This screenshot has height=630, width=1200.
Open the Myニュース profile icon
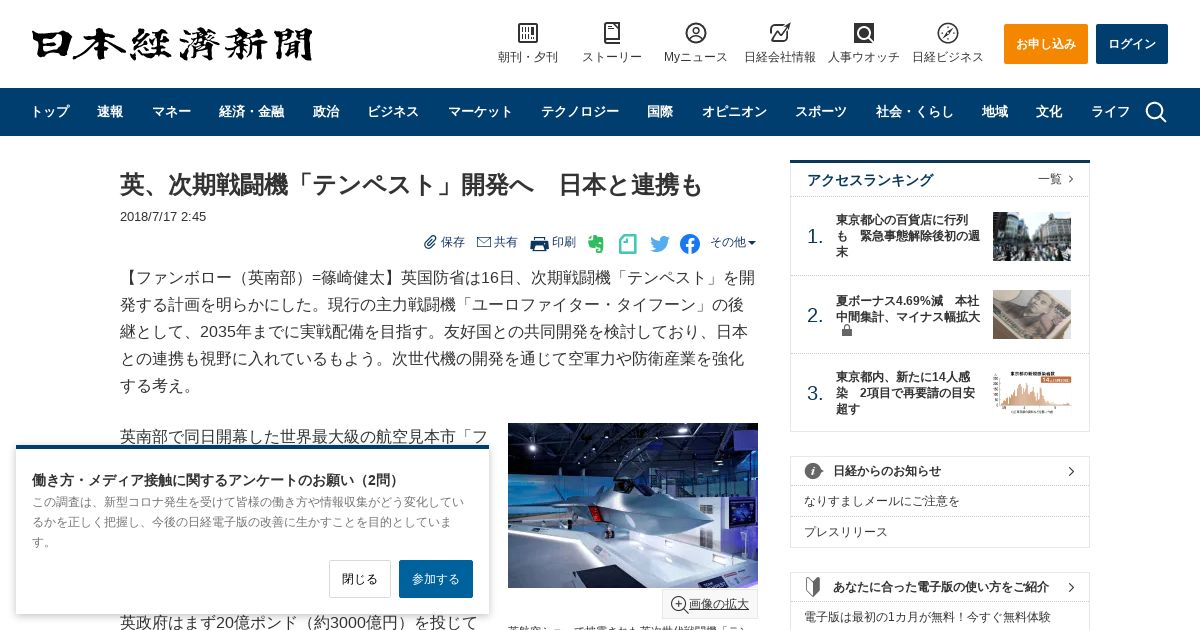click(x=696, y=33)
